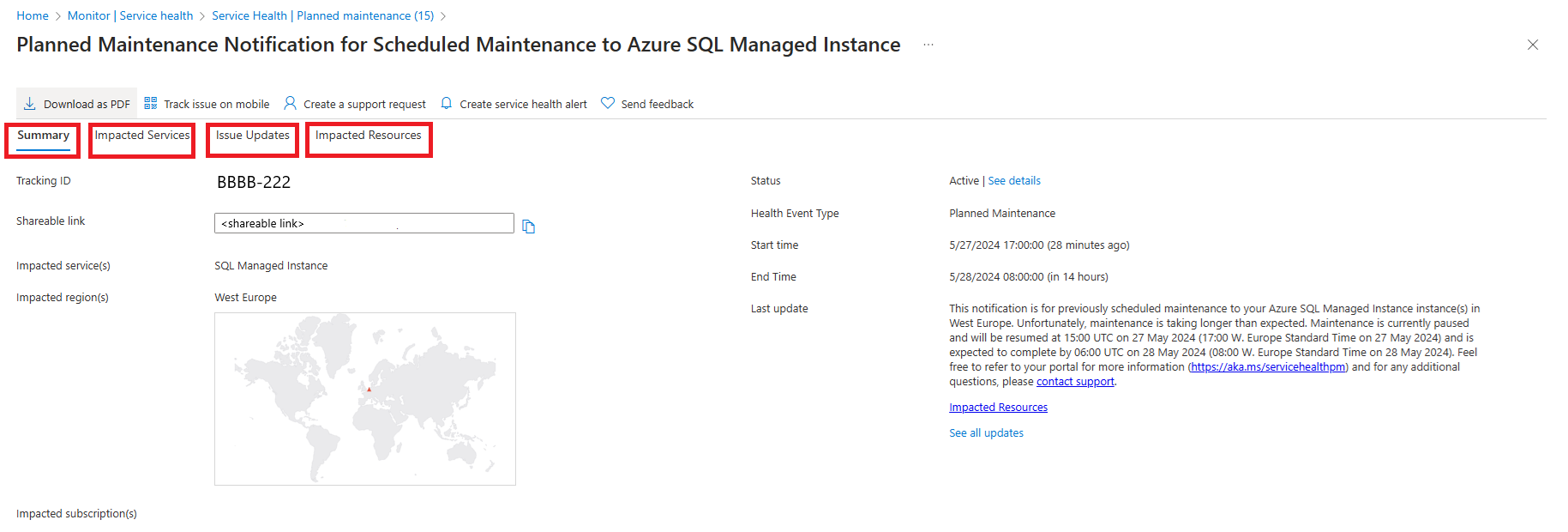Click the See all updates link
Screen dimensions: 1568x532
tap(986, 433)
